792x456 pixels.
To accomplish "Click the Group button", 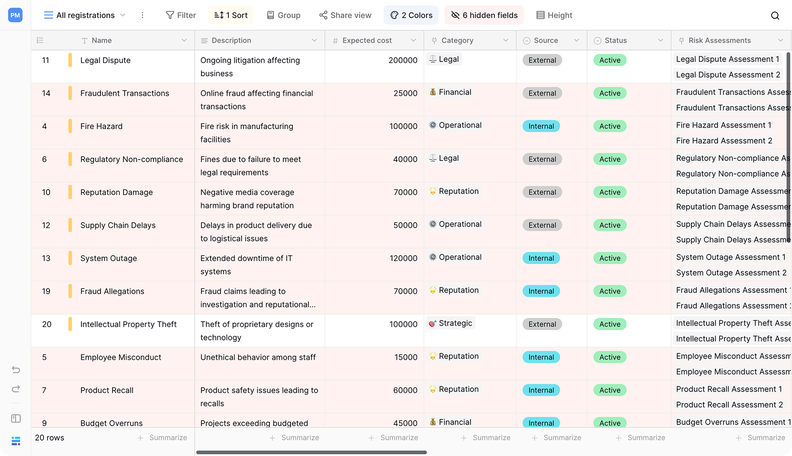I will (x=283, y=16).
